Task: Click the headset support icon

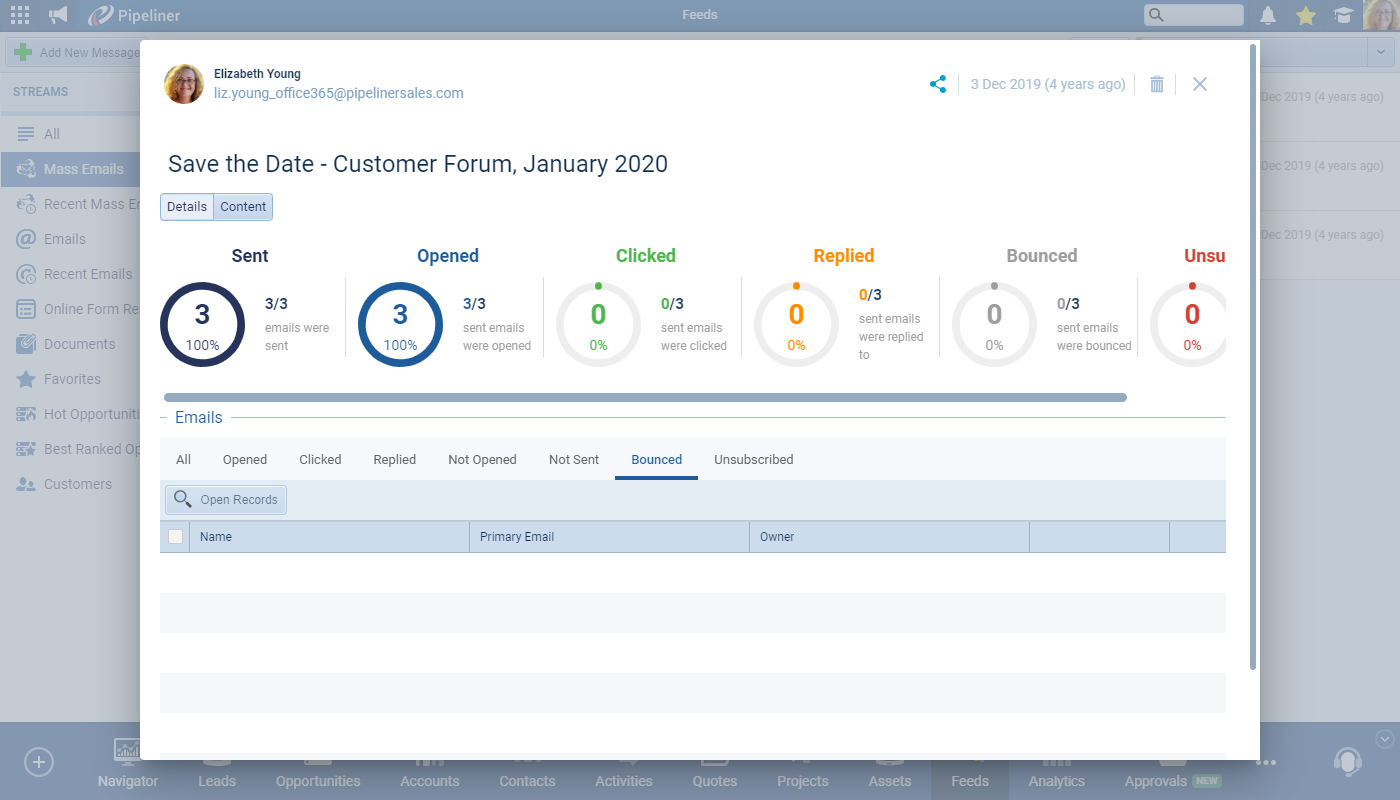Action: 1347,762
